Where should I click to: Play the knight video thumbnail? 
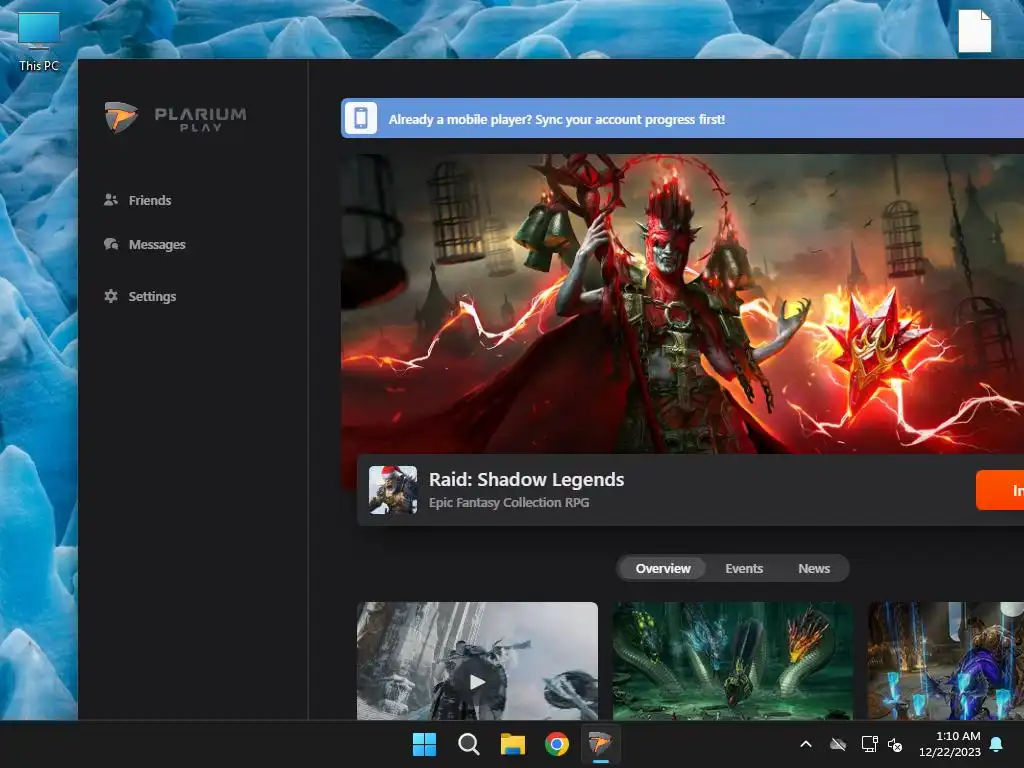point(477,661)
